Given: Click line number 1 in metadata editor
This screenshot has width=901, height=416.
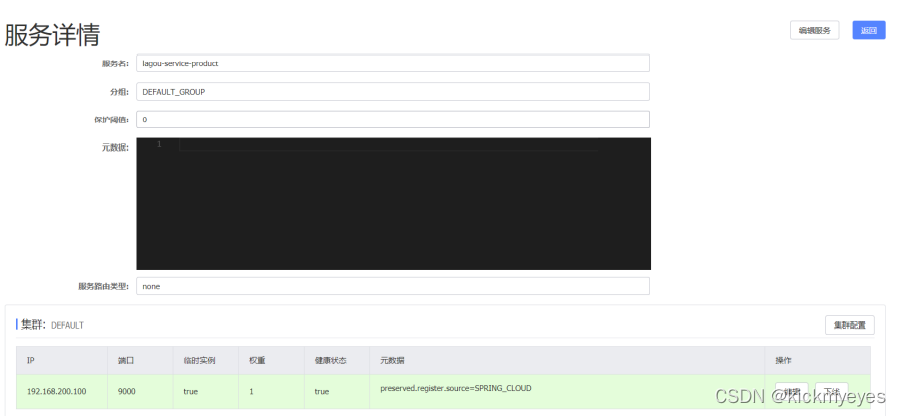Looking at the screenshot, I should 159,144.
